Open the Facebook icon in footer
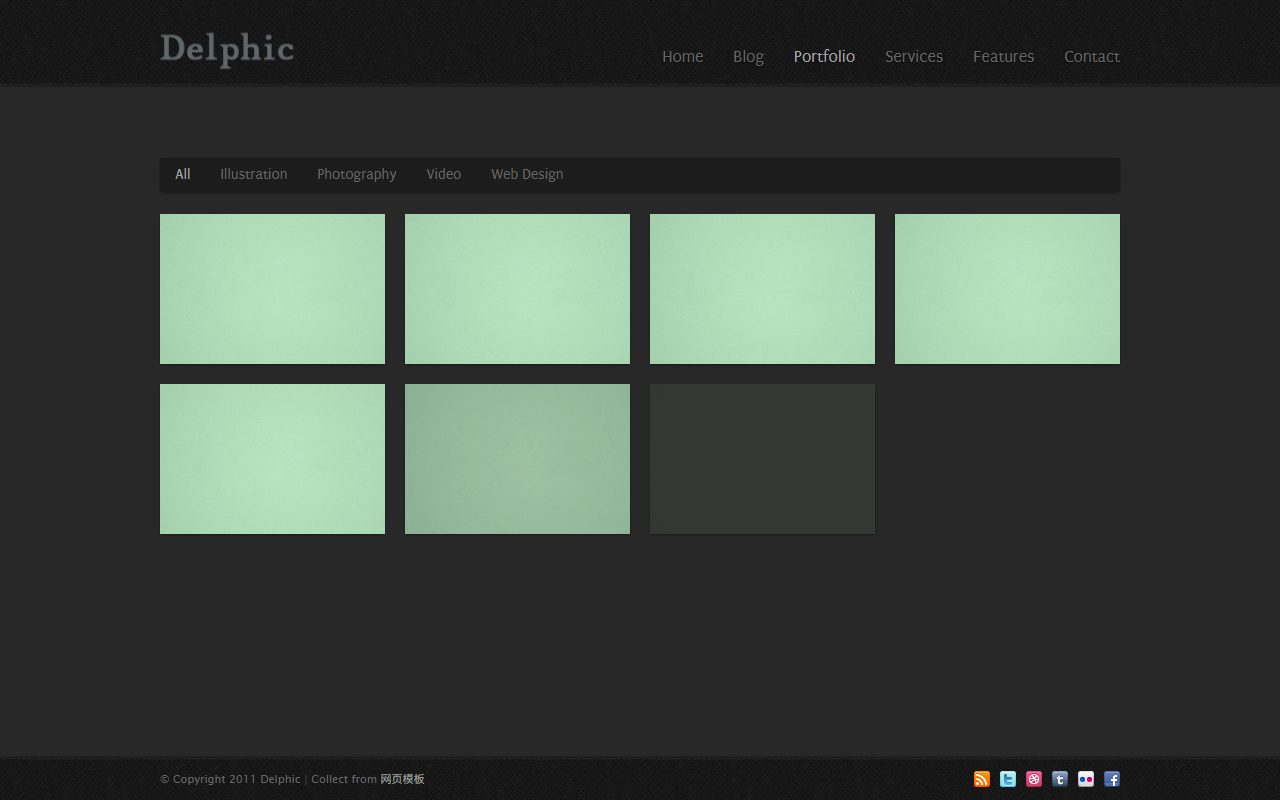 click(x=1112, y=779)
